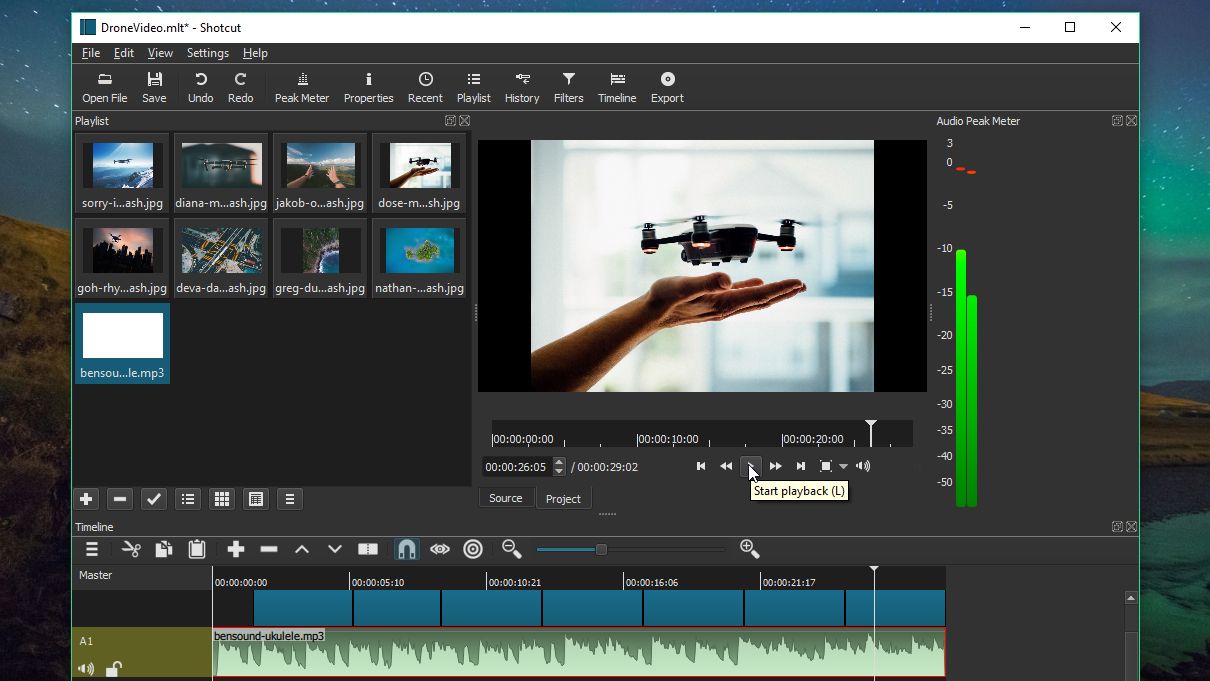Open the Filters panel
1210x681 pixels.
[568, 86]
